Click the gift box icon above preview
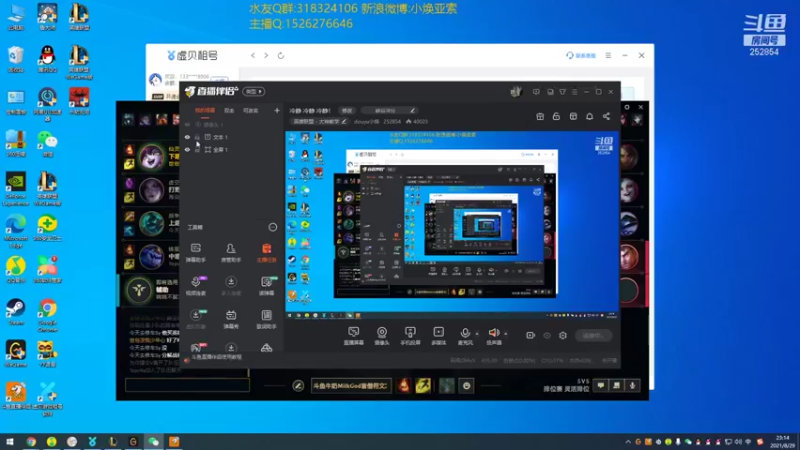Image resolution: width=800 pixels, height=450 pixels. pyautogui.click(x=540, y=116)
